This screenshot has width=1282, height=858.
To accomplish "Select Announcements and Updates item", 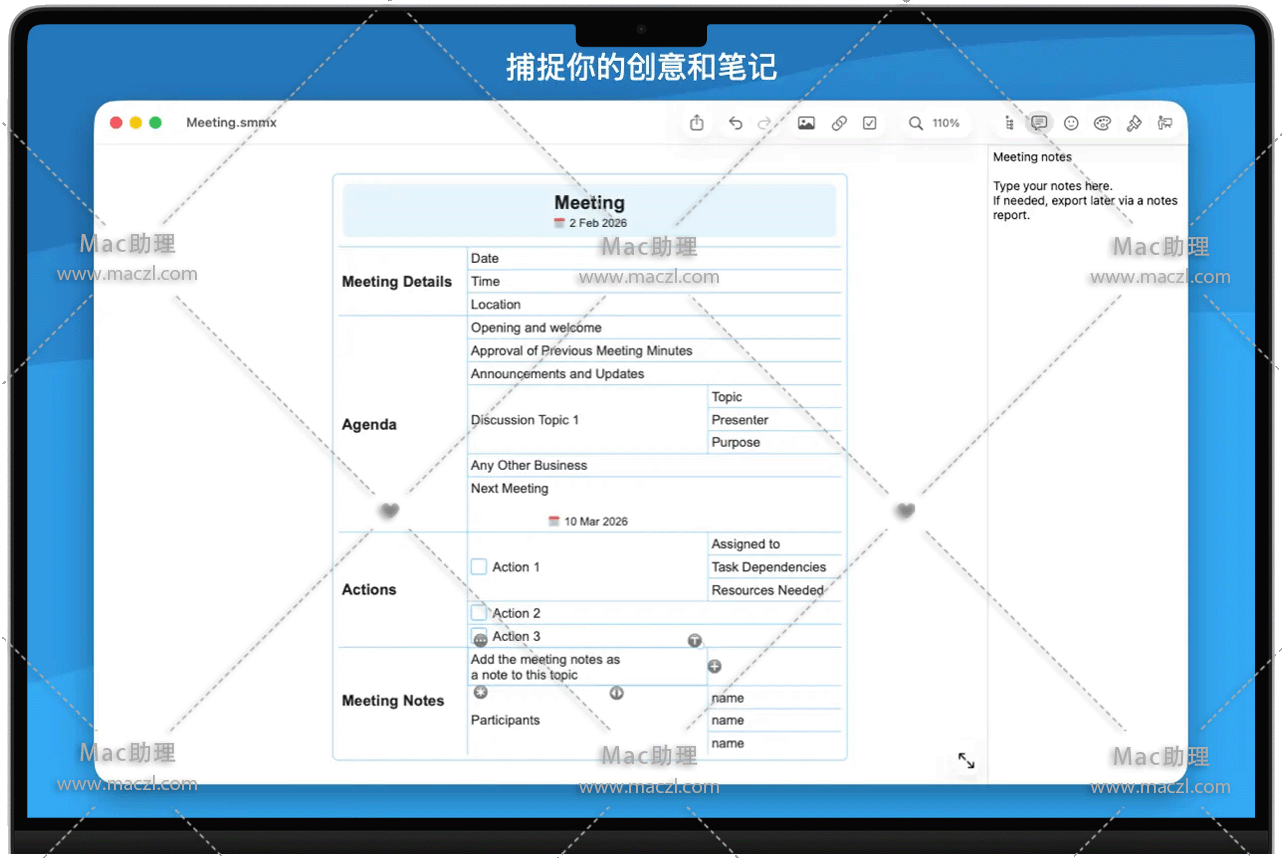I will 655,373.
